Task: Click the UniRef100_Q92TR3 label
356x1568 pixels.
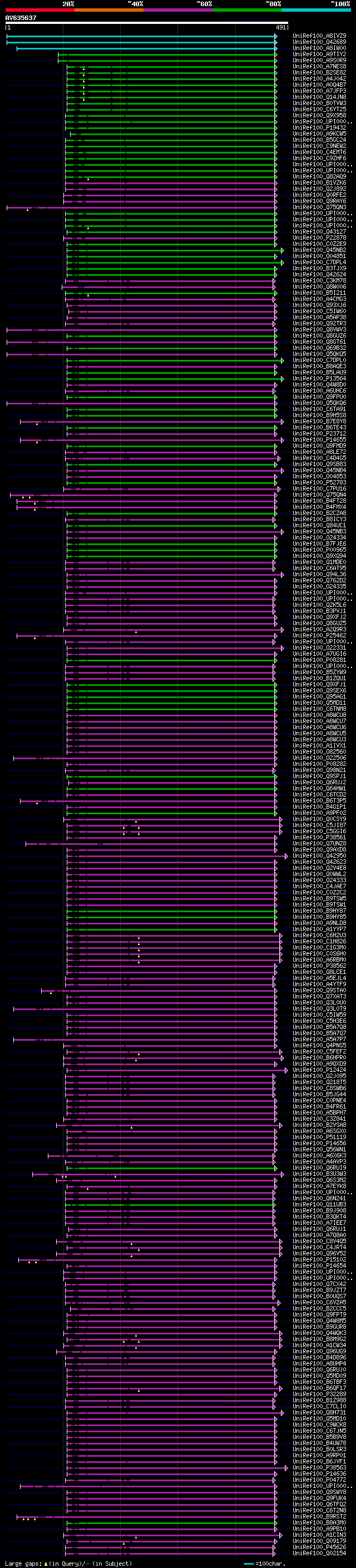Action: pos(319,323)
